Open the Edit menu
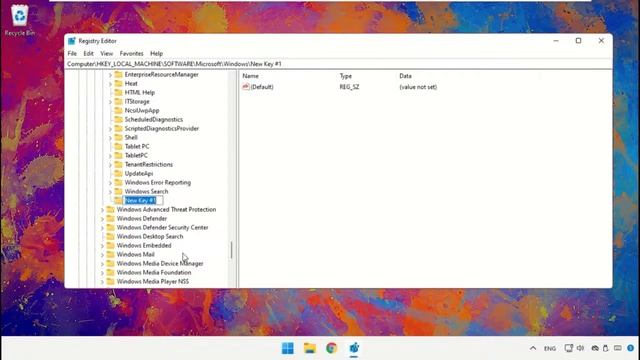 pos(89,53)
